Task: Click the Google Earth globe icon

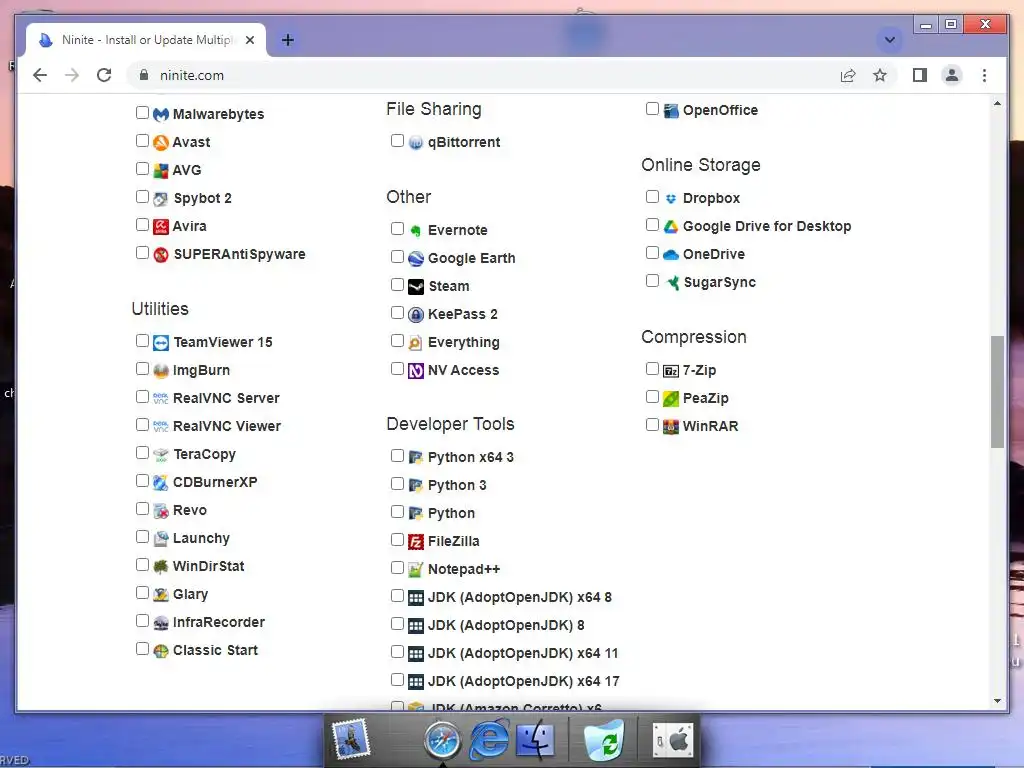Action: (416, 259)
